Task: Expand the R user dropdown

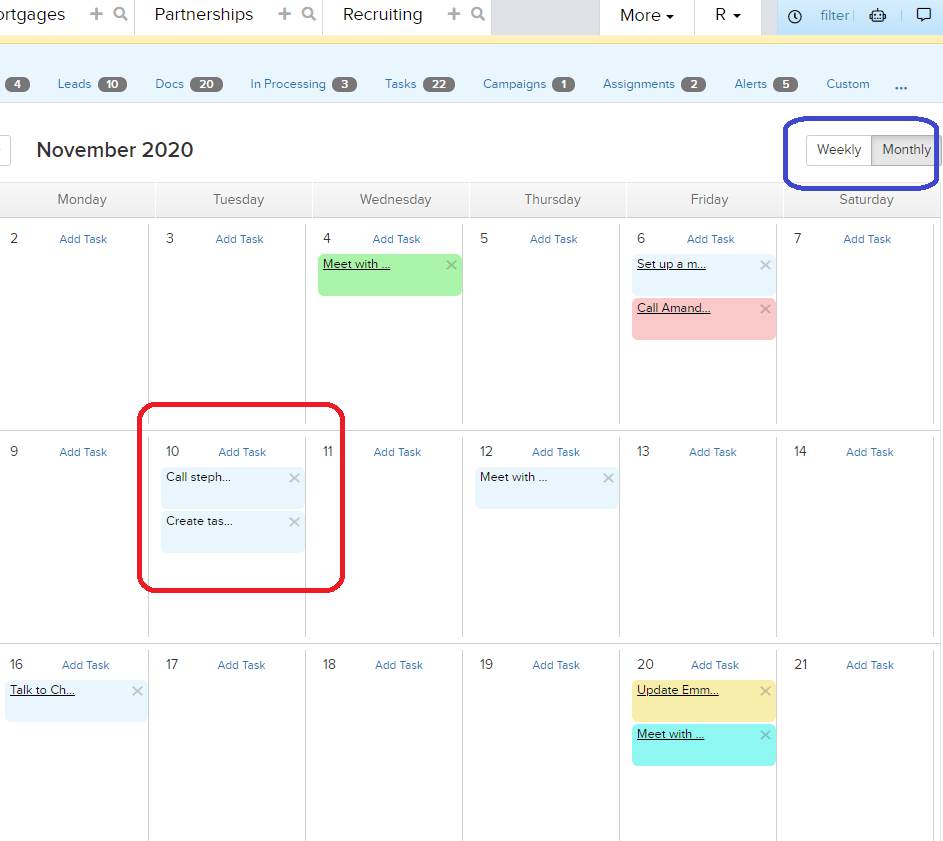Action: click(728, 15)
